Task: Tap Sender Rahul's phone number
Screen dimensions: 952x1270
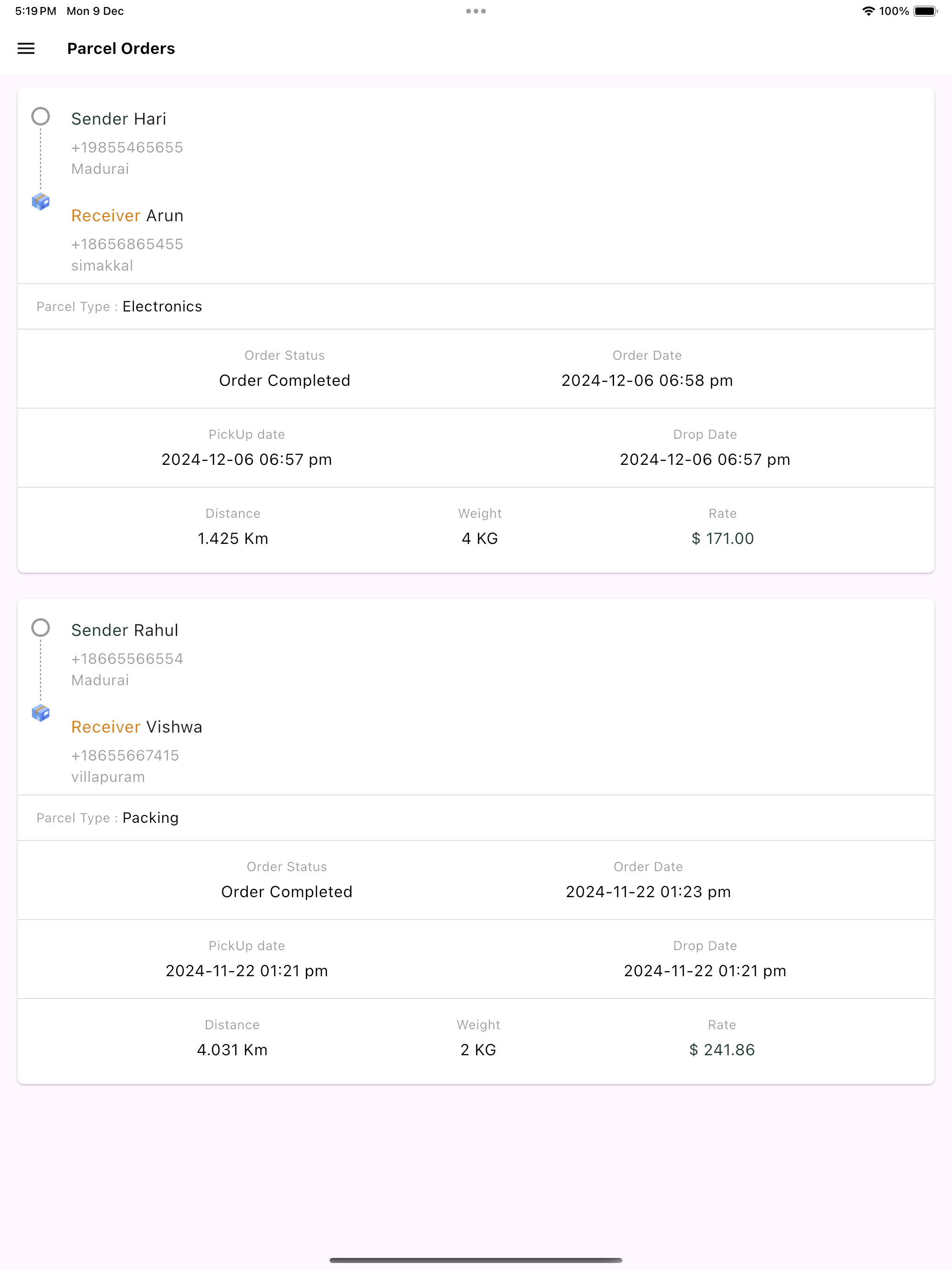Action: click(127, 659)
